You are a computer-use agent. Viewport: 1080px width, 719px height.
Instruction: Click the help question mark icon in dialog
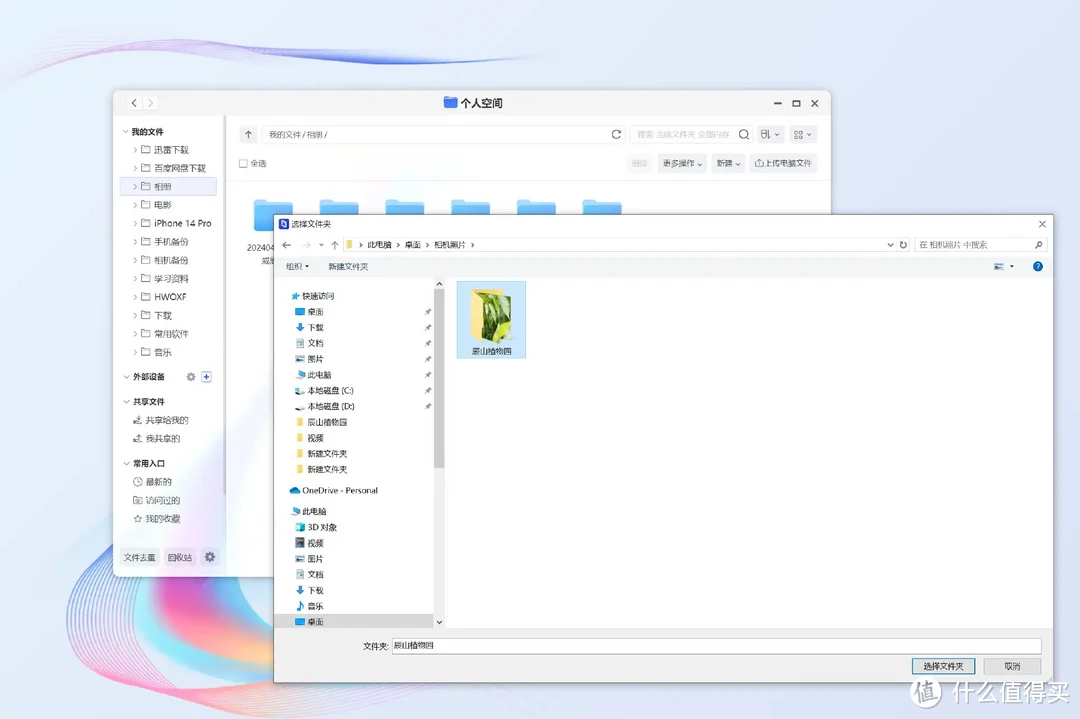click(1037, 267)
